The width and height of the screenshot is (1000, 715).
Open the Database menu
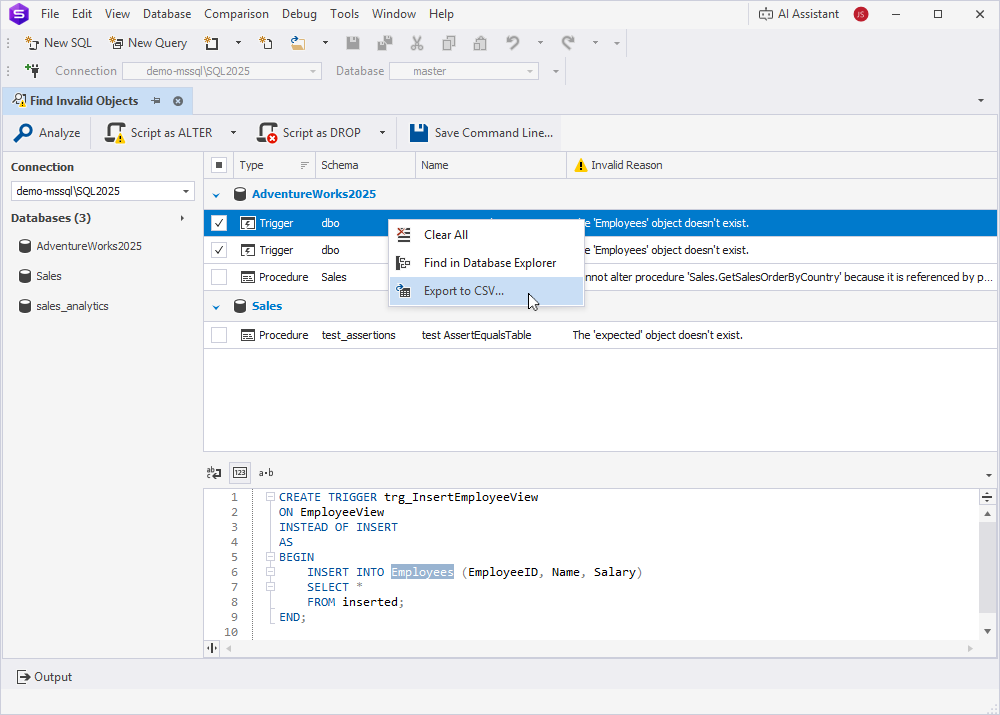(x=166, y=14)
